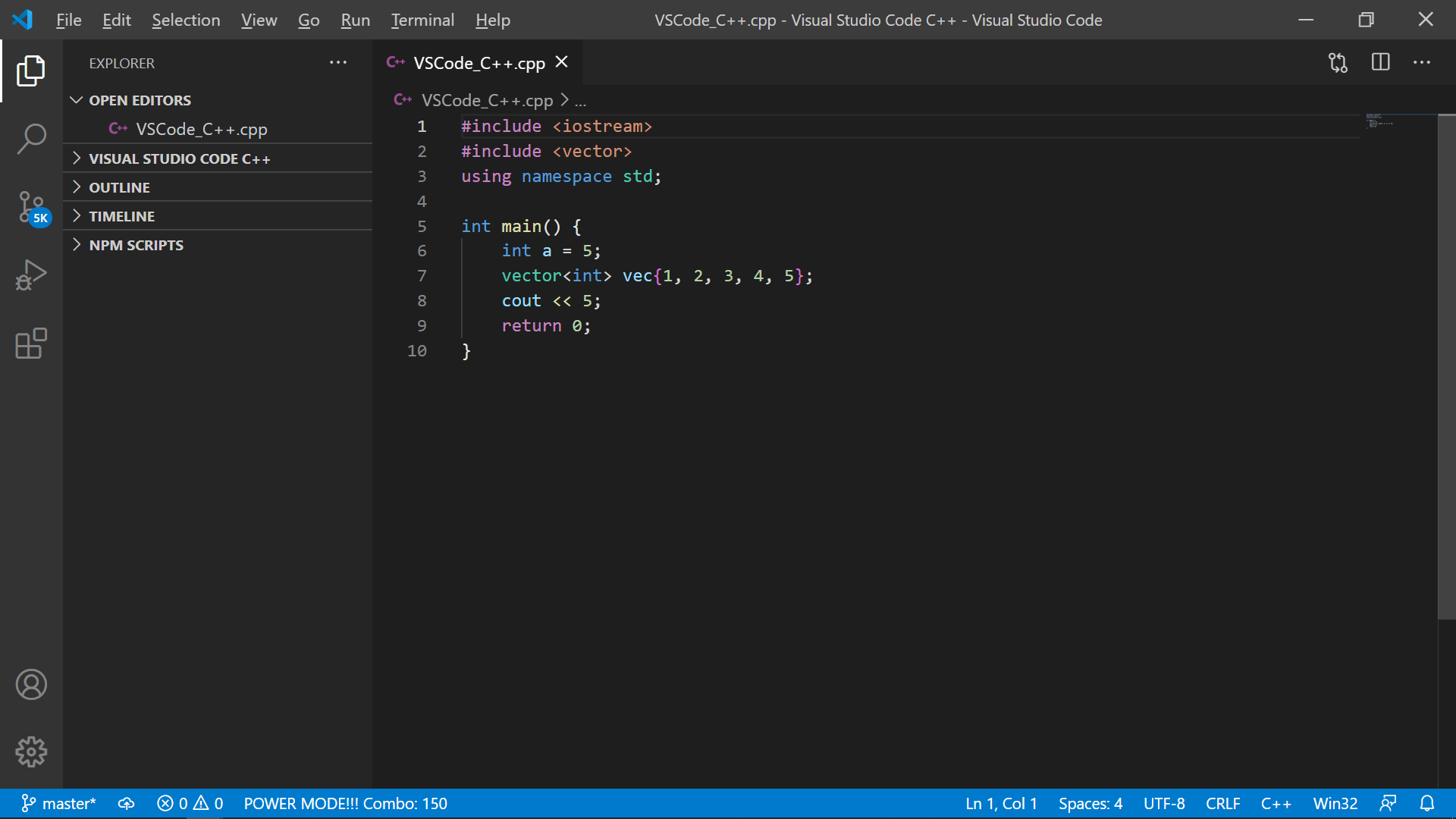Split the editor to the right
The image size is (1456, 819).
[1380, 63]
